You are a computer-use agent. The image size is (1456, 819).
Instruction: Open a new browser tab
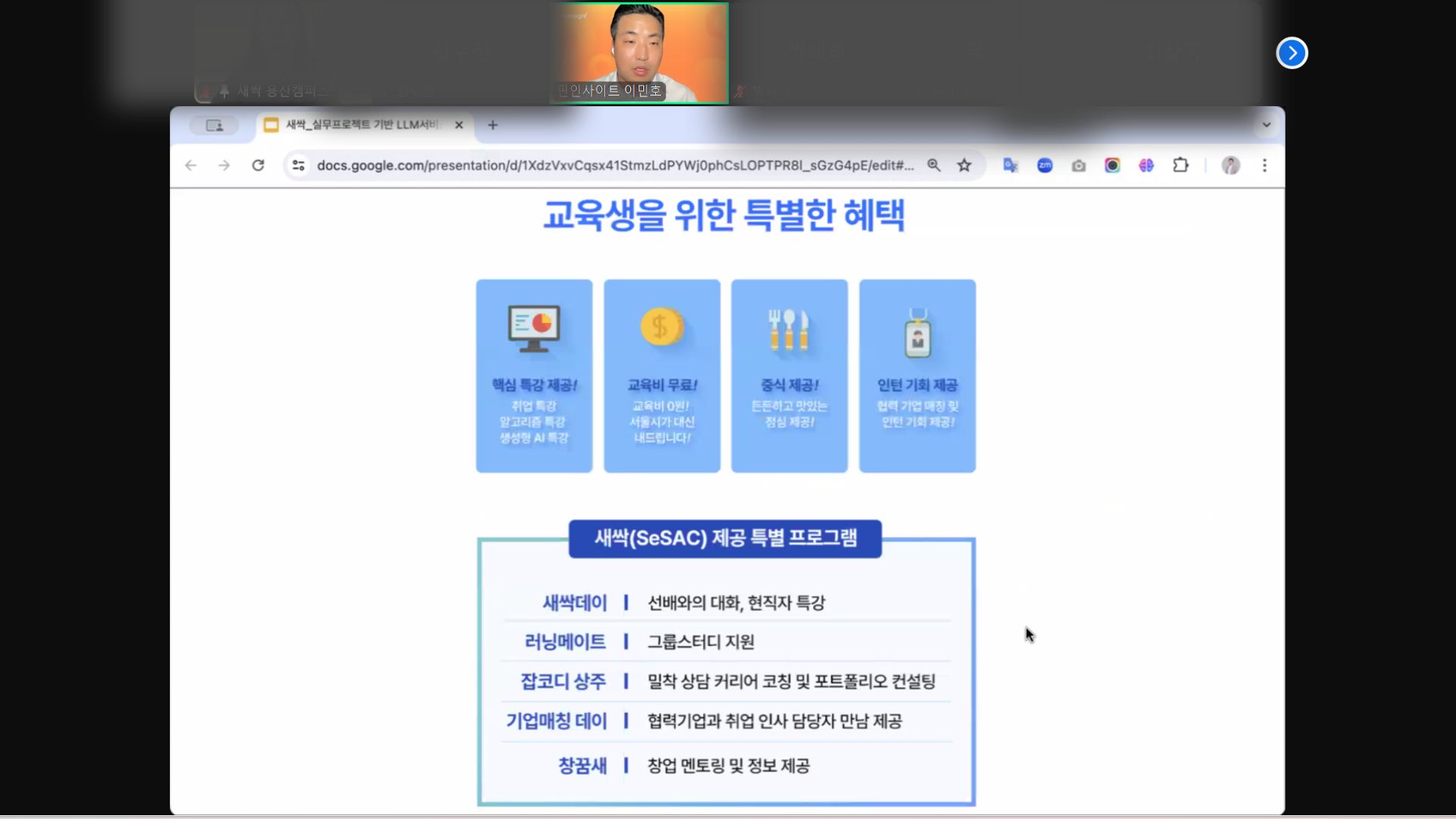493,125
